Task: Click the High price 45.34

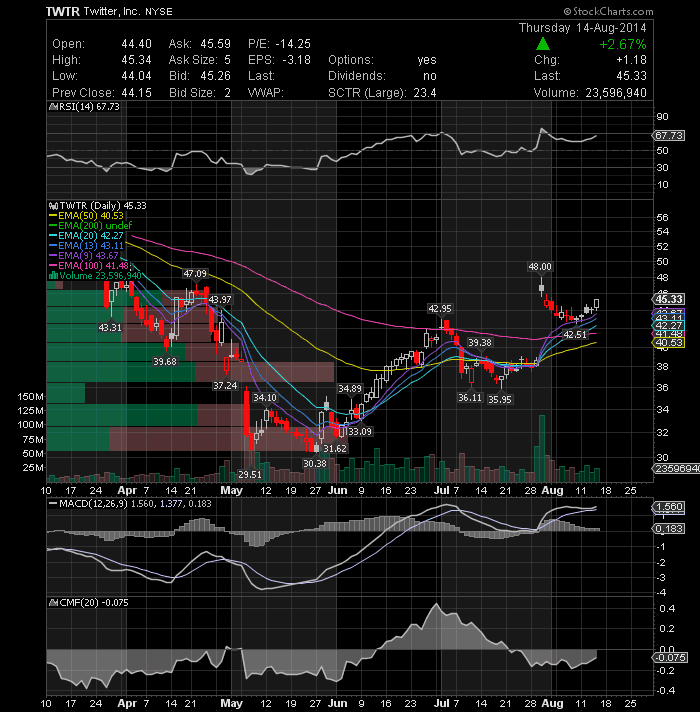Action: click(x=136, y=60)
